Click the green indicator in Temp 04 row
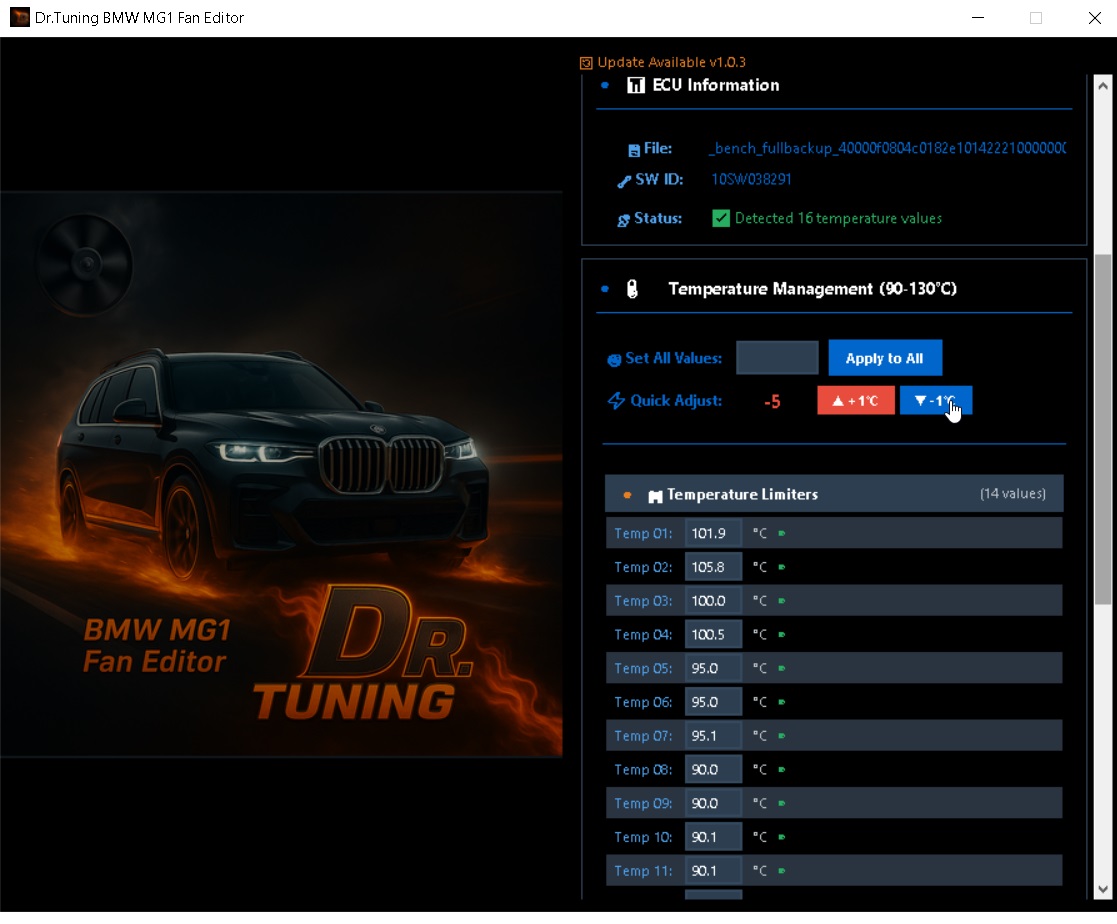This screenshot has width=1117, height=924. tap(781, 635)
